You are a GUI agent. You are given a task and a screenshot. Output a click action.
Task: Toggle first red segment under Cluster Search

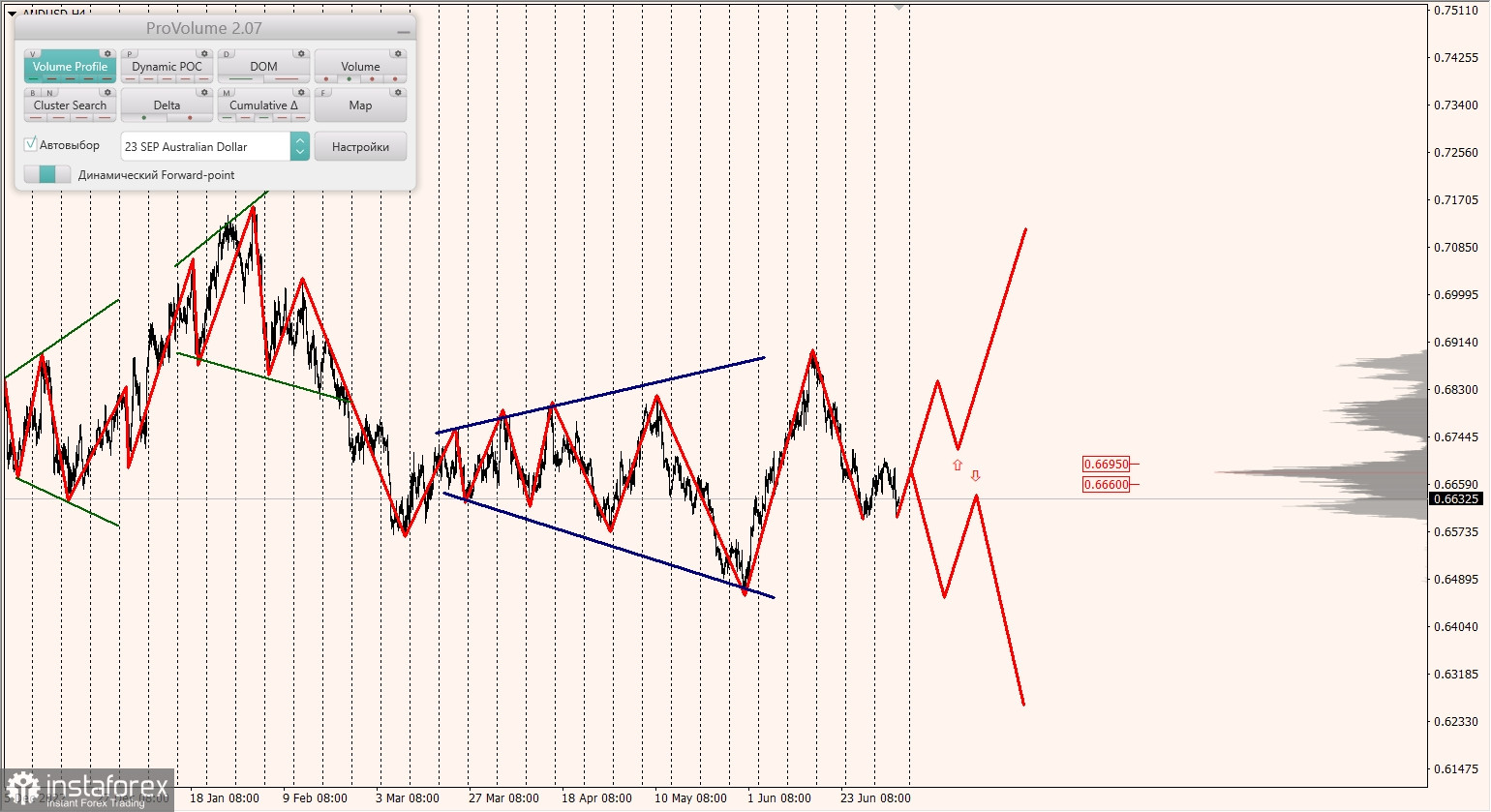[36, 117]
